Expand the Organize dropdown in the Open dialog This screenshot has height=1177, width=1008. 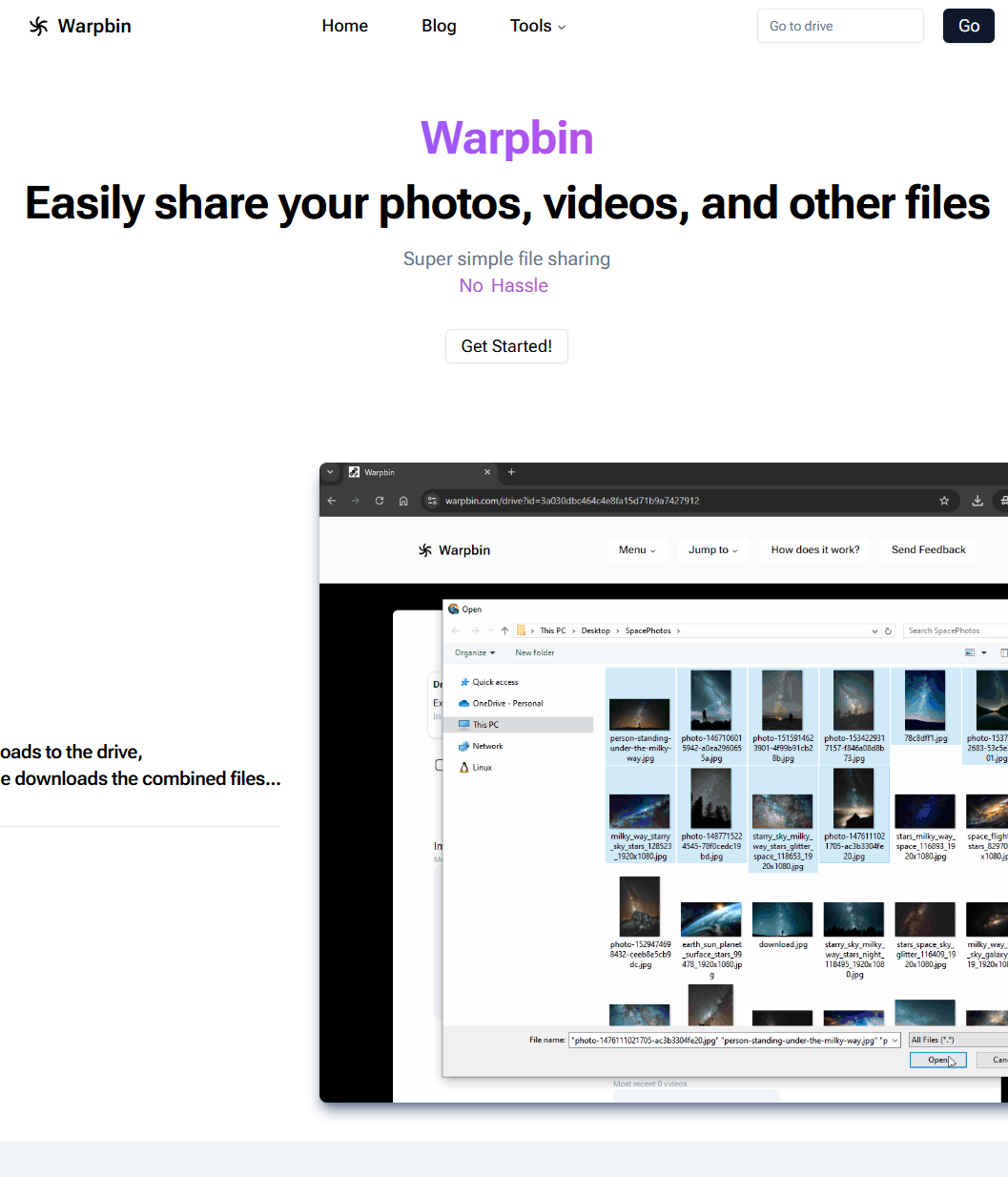[473, 652]
